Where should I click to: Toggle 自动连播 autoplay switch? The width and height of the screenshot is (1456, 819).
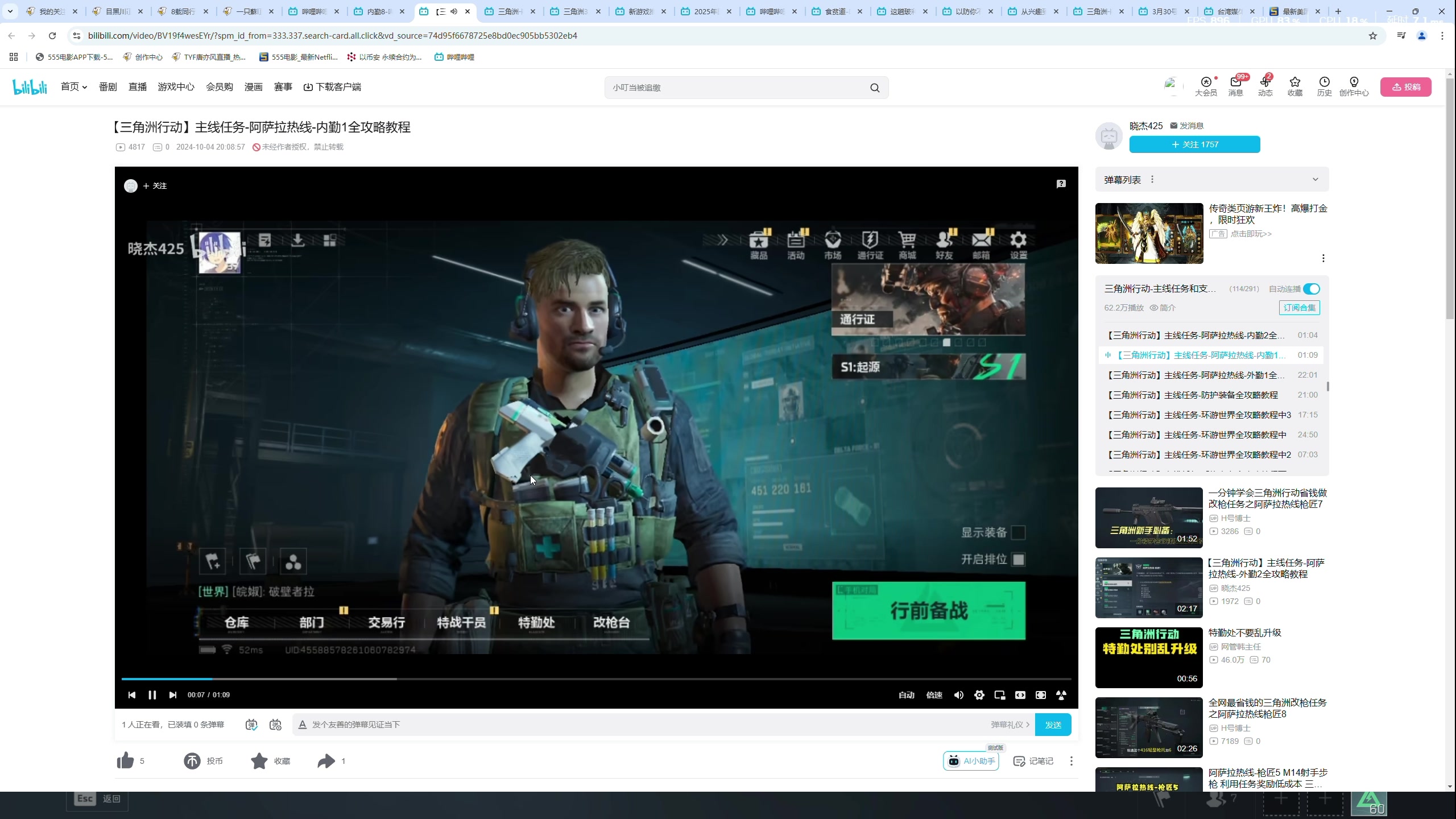pos(1311,289)
